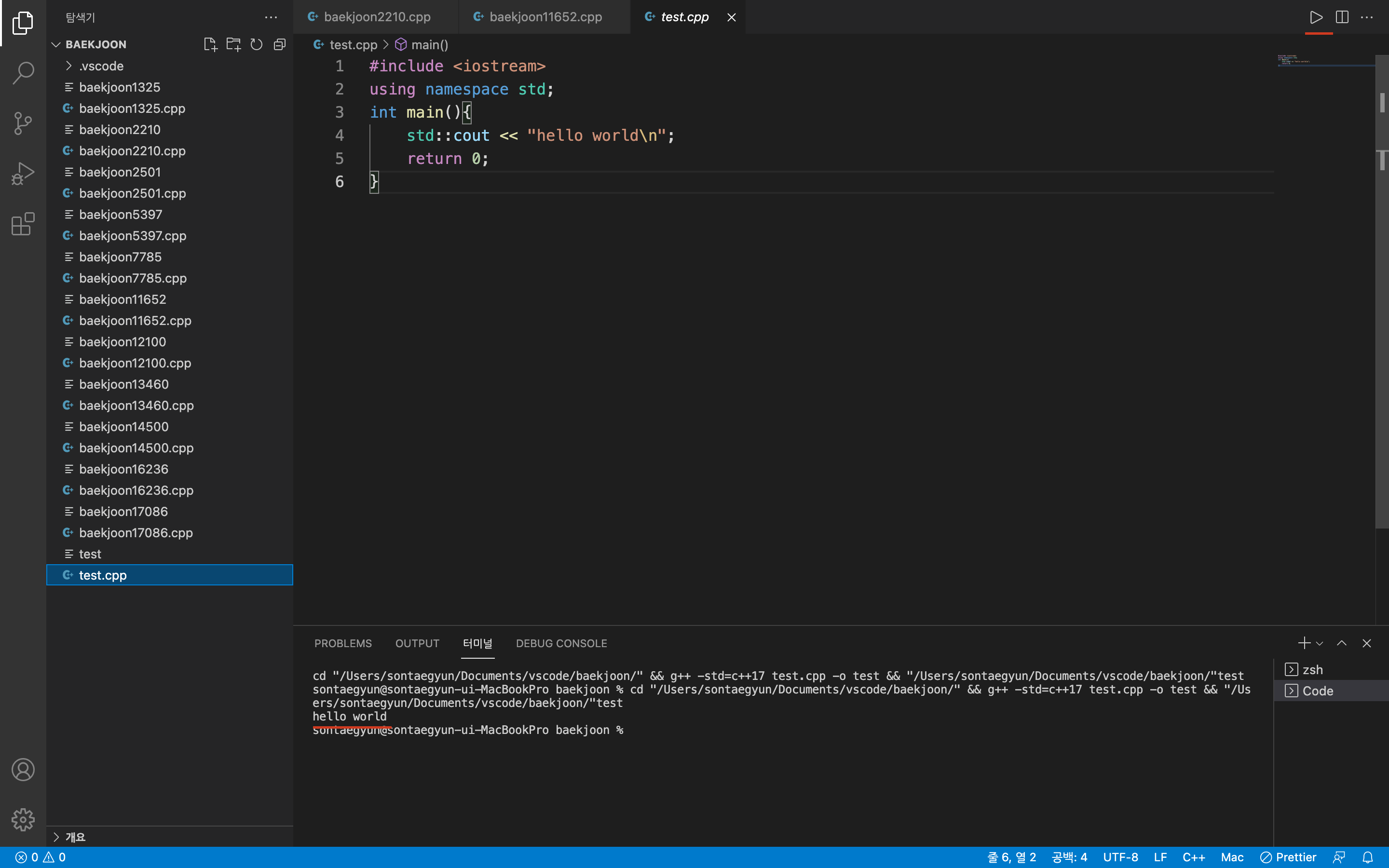Viewport: 1389px width, 868px height.
Task: Open the OUTPUT panel tab
Action: click(x=417, y=644)
